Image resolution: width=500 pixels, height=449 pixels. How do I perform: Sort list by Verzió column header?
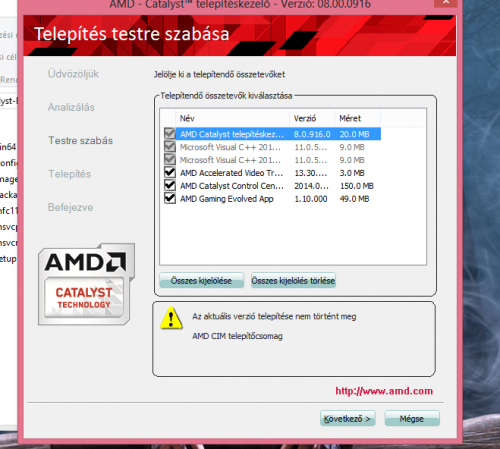pyautogui.click(x=312, y=118)
